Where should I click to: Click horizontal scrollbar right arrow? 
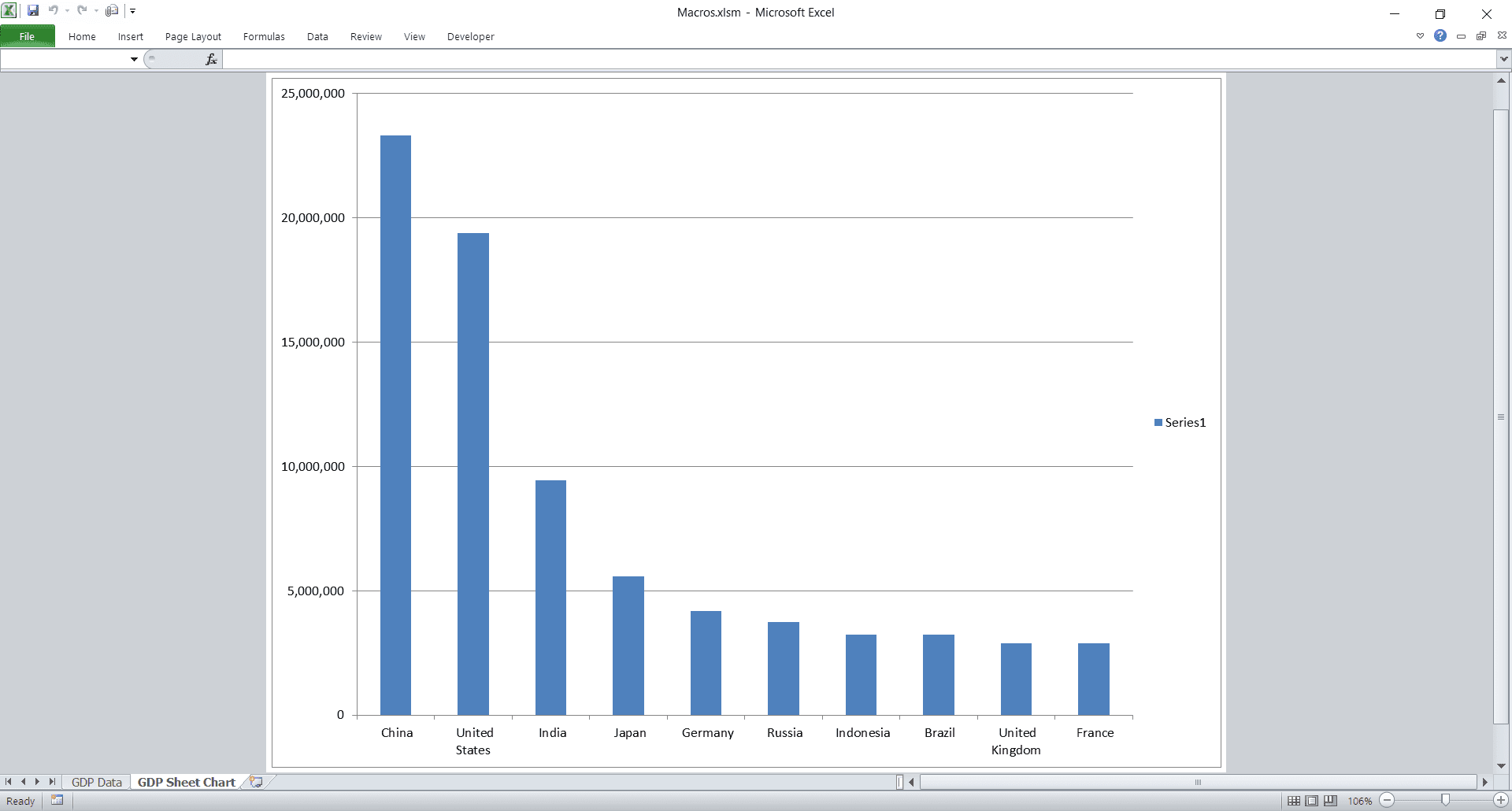pyautogui.click(x=1484, y=782)
